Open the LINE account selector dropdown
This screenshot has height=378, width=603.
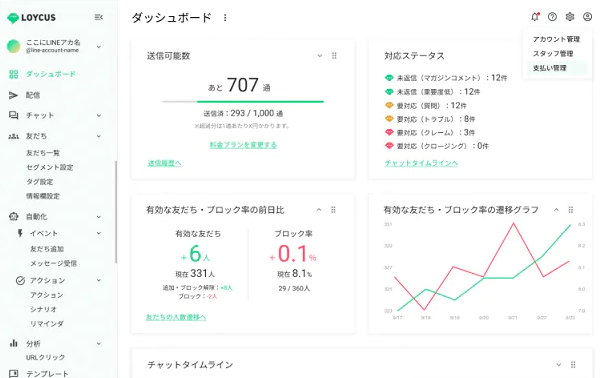pyautogui.click(x=99, y=47)
